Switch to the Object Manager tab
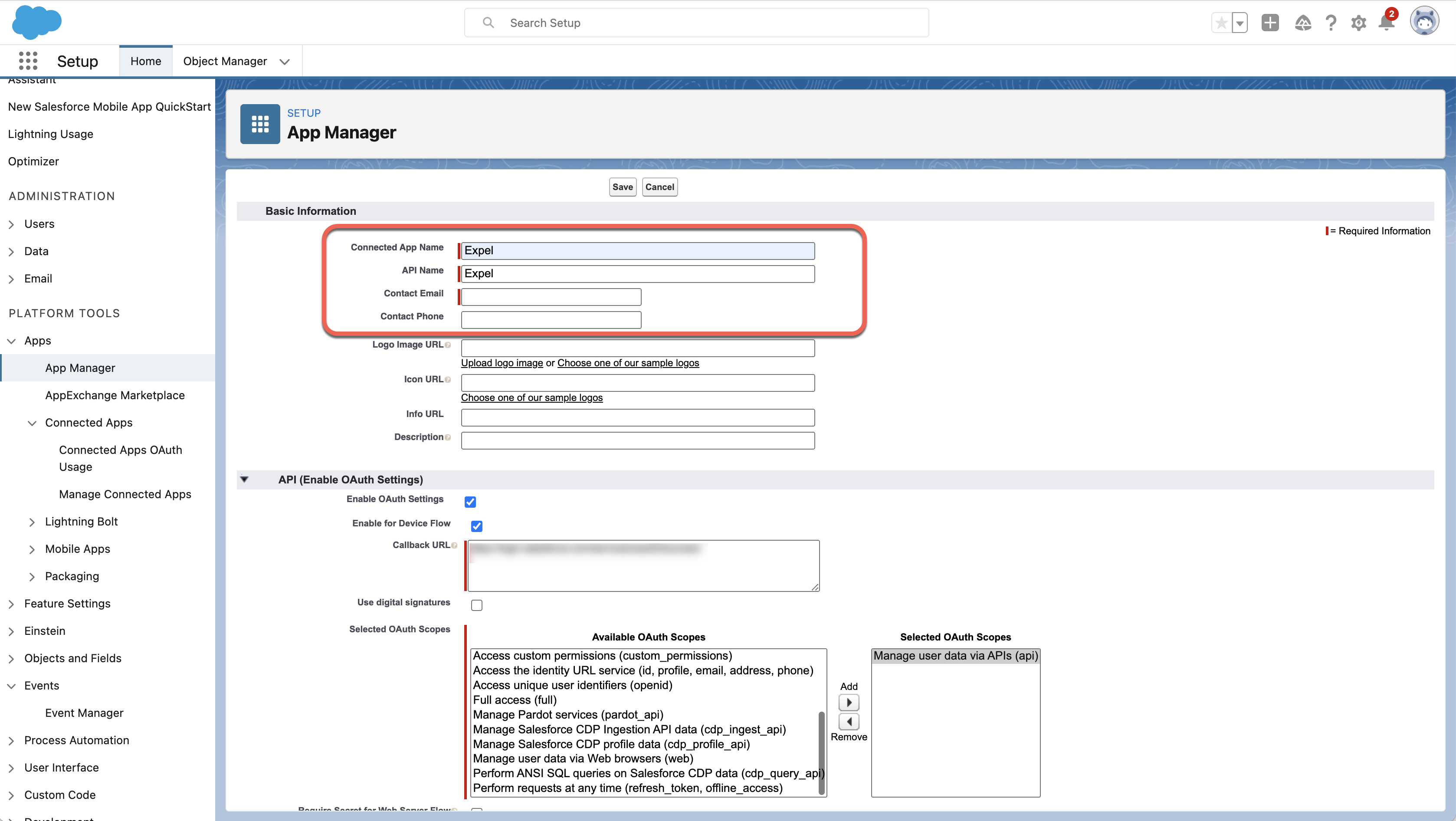The width and height of the screenshot is (1456, 821). coord(225,61)
